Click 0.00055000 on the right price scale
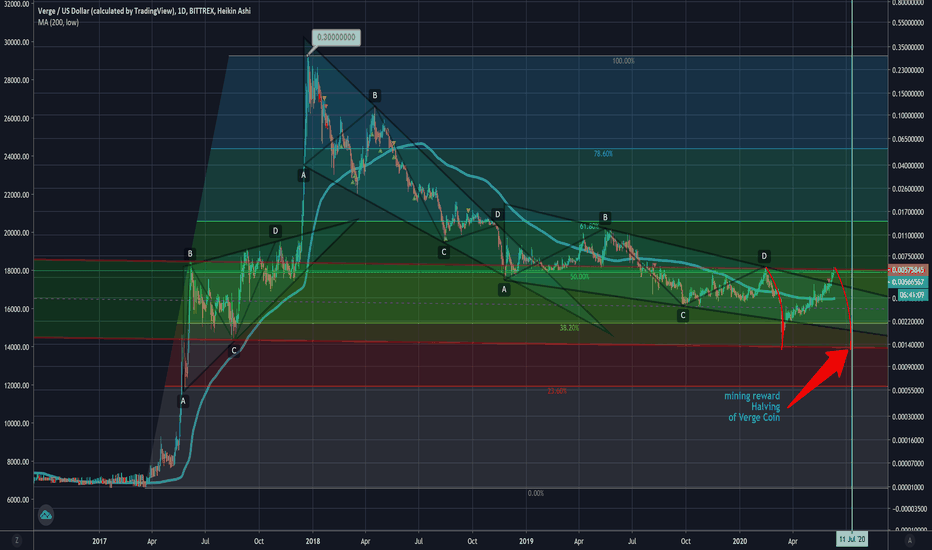The width and height of the screenshot is (932, 550). 908,391
